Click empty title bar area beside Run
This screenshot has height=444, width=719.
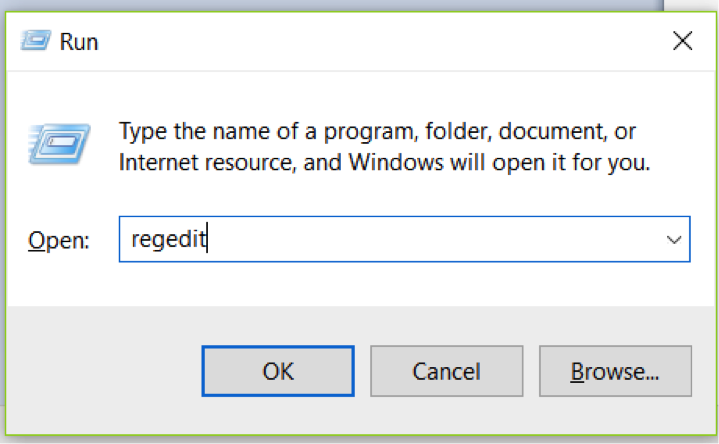click(350, 42)
